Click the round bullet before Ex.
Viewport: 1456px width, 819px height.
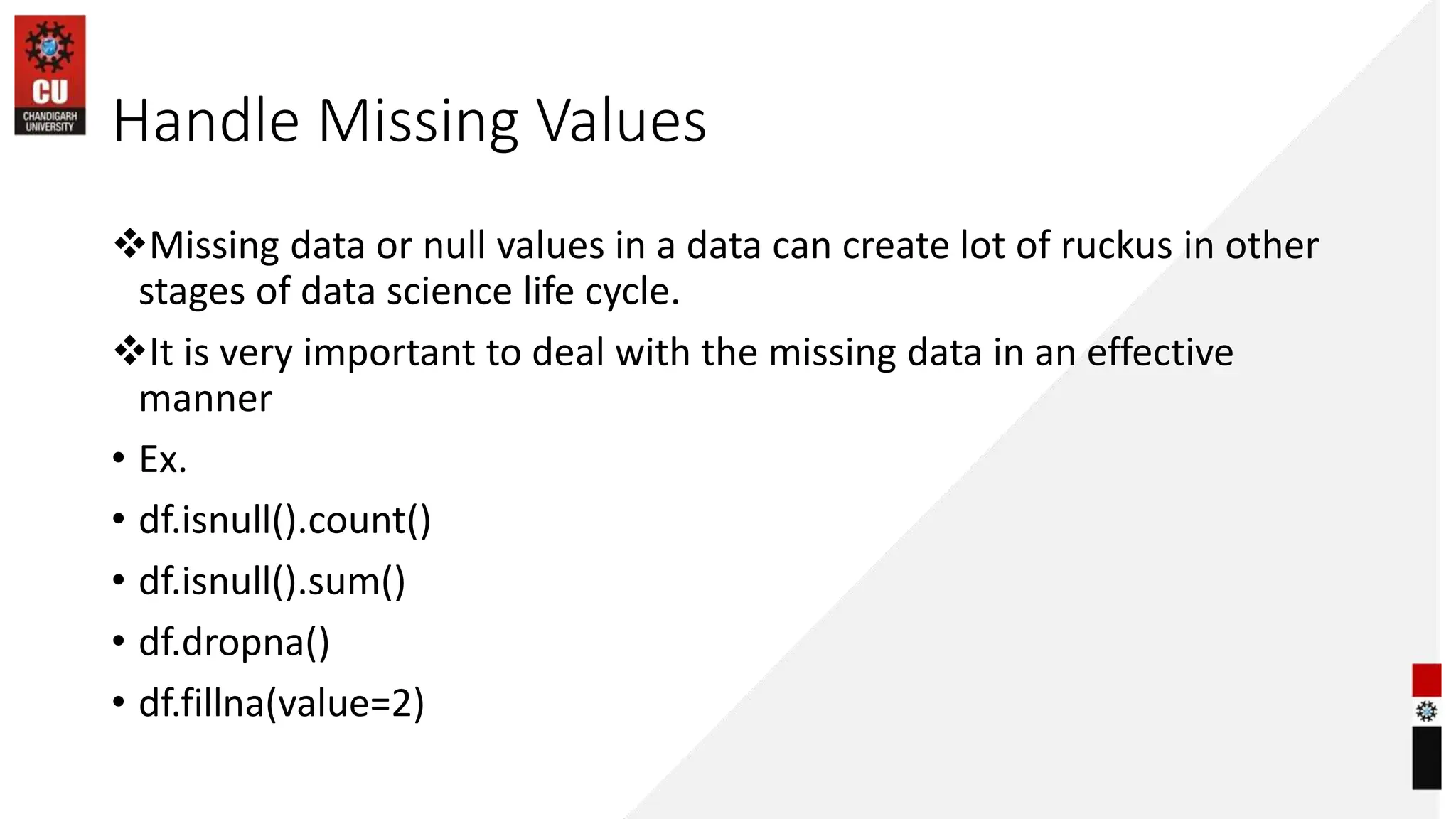point(118,459)
